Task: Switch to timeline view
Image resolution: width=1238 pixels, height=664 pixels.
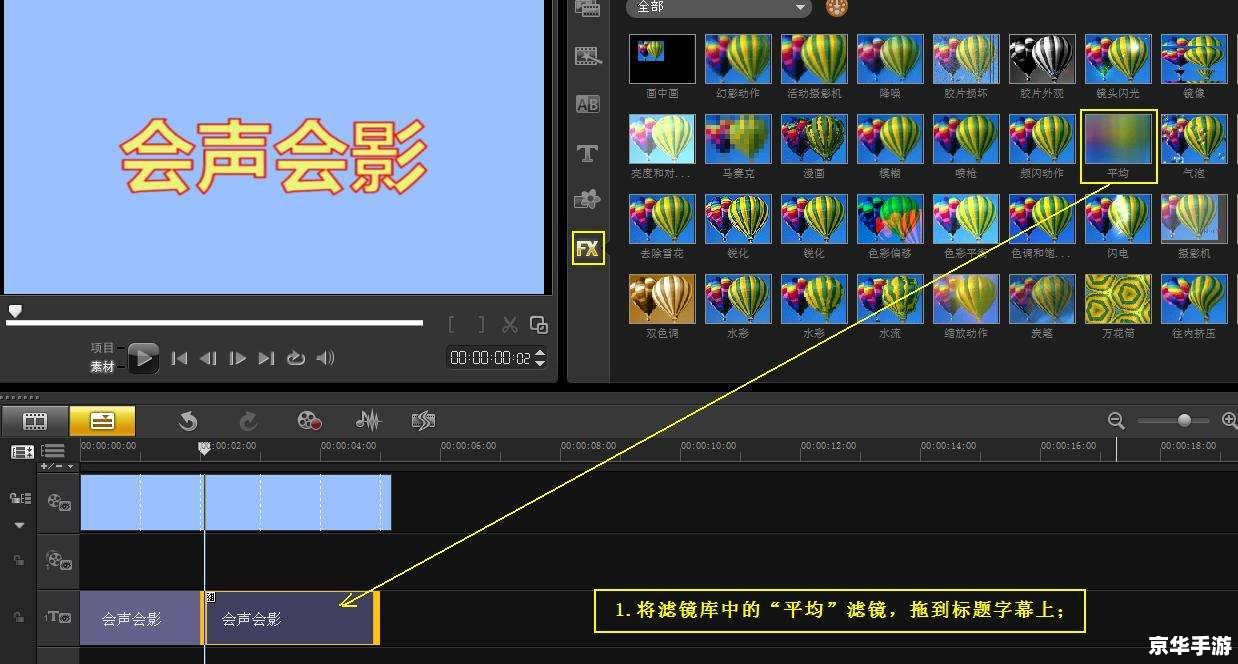Action: [x=103, y=421]
